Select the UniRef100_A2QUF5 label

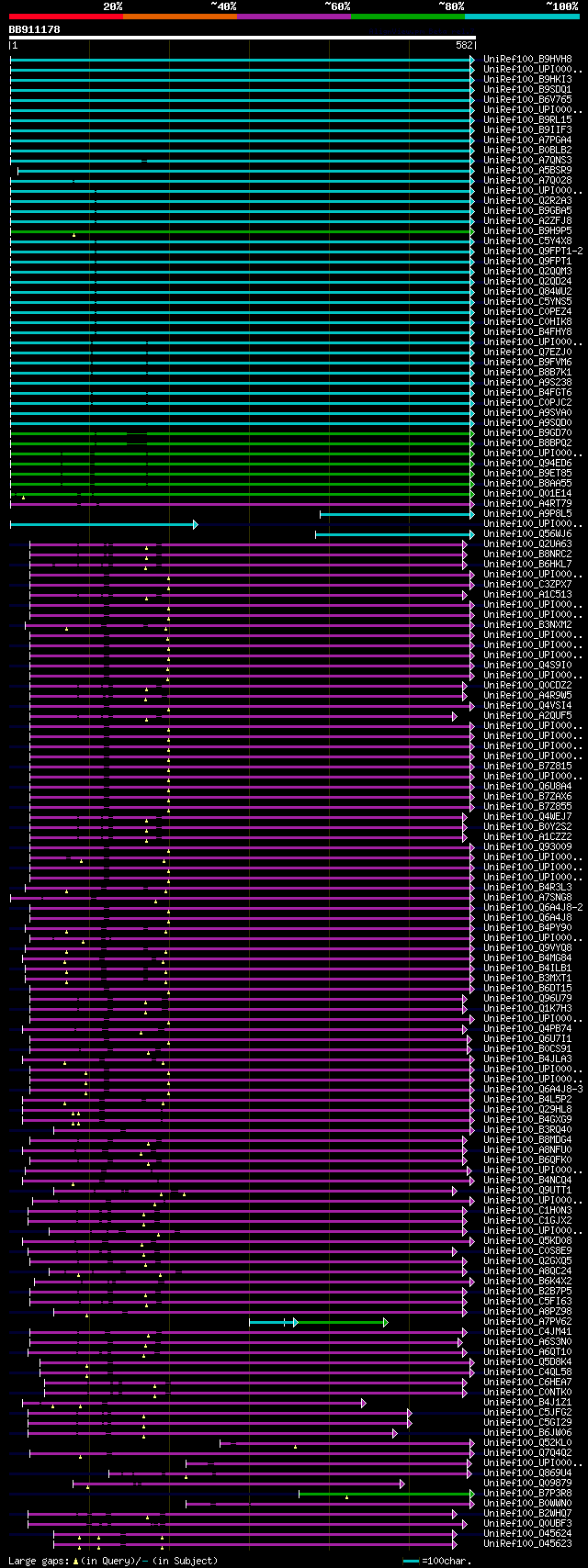click(527, 715)
